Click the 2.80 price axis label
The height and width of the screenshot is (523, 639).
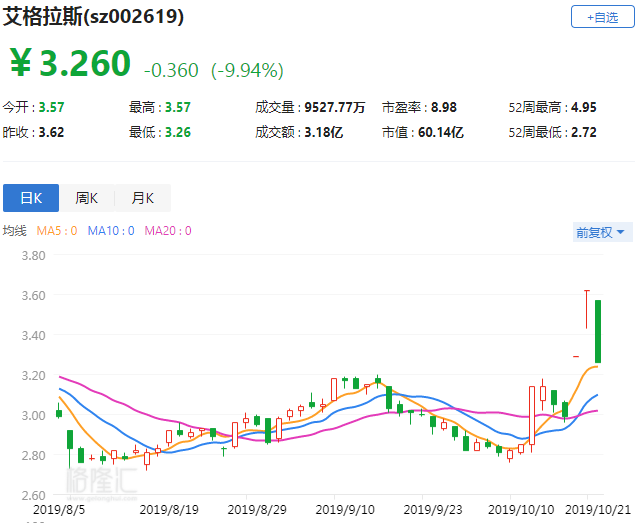coord(33,455)
